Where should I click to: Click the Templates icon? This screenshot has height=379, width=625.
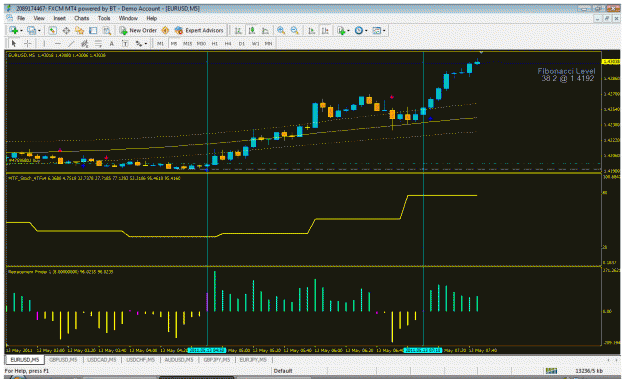(x=376, y=30)
